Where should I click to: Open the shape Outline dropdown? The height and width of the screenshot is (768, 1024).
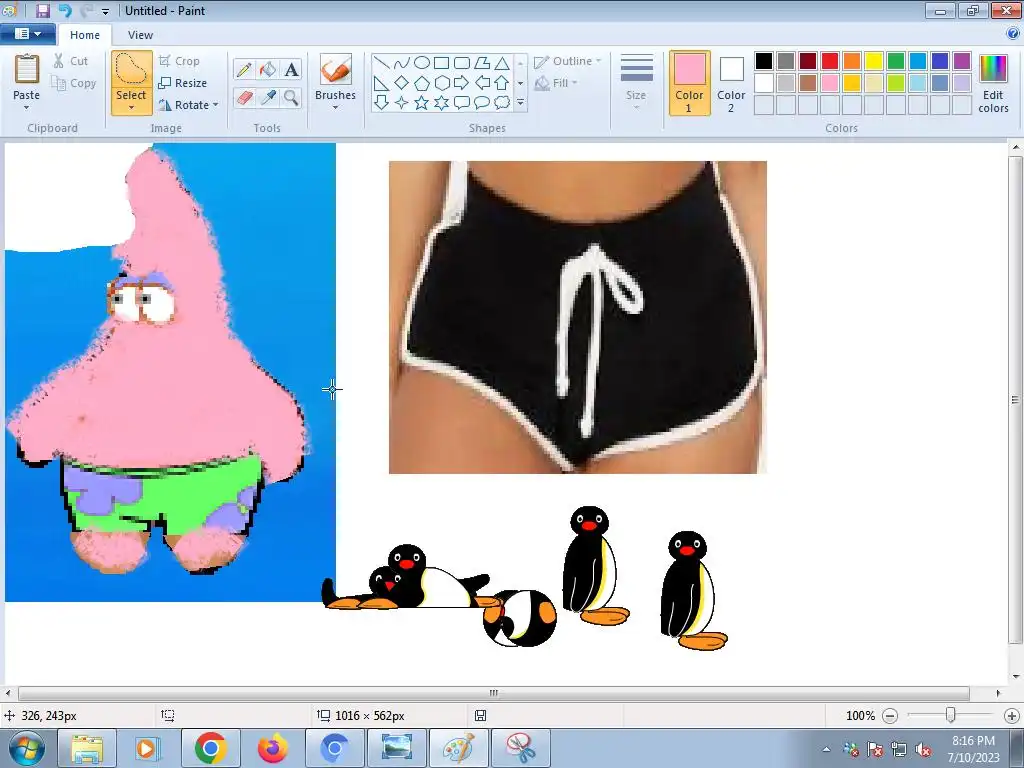[x=568, y=61]
